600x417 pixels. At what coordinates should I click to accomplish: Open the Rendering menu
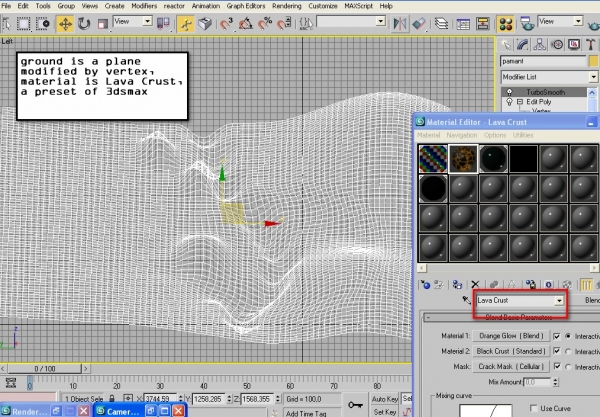coord(287,6)
